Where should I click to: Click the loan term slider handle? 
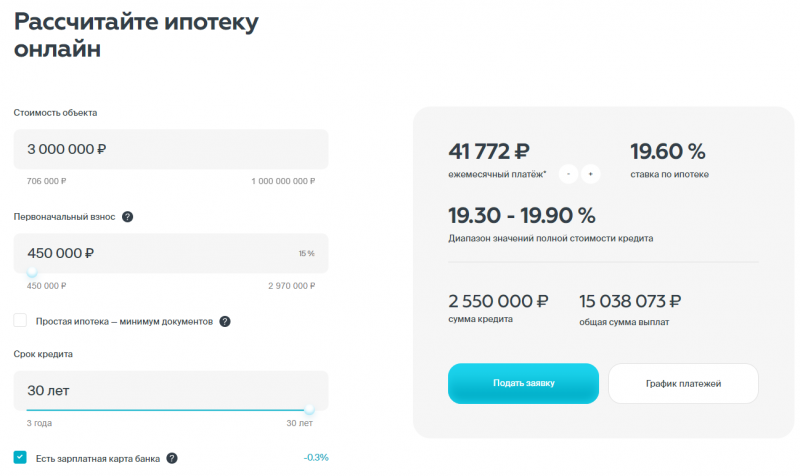(x=309, y=409)
